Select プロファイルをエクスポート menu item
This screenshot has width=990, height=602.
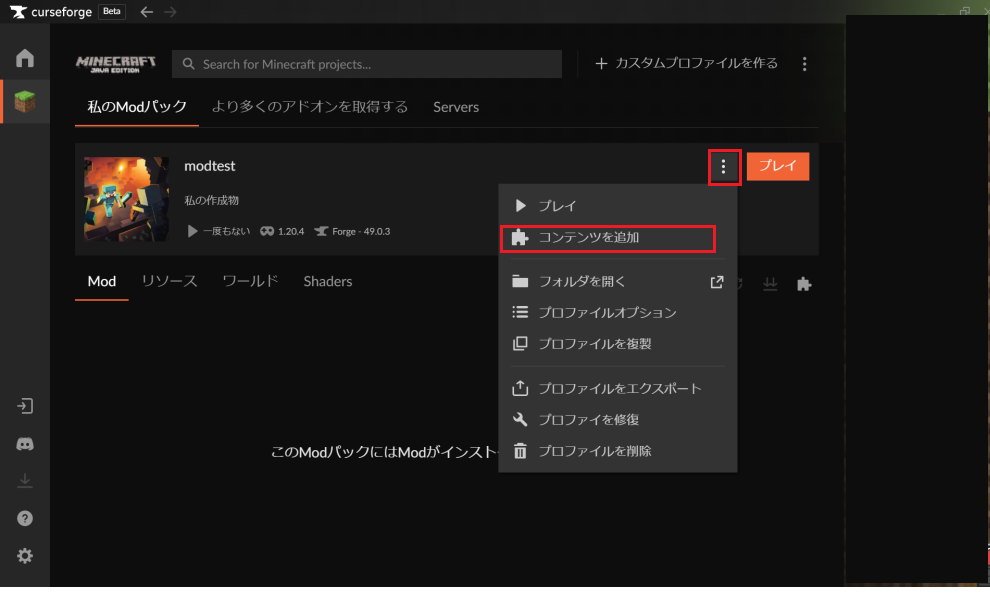tap(619, 388)
